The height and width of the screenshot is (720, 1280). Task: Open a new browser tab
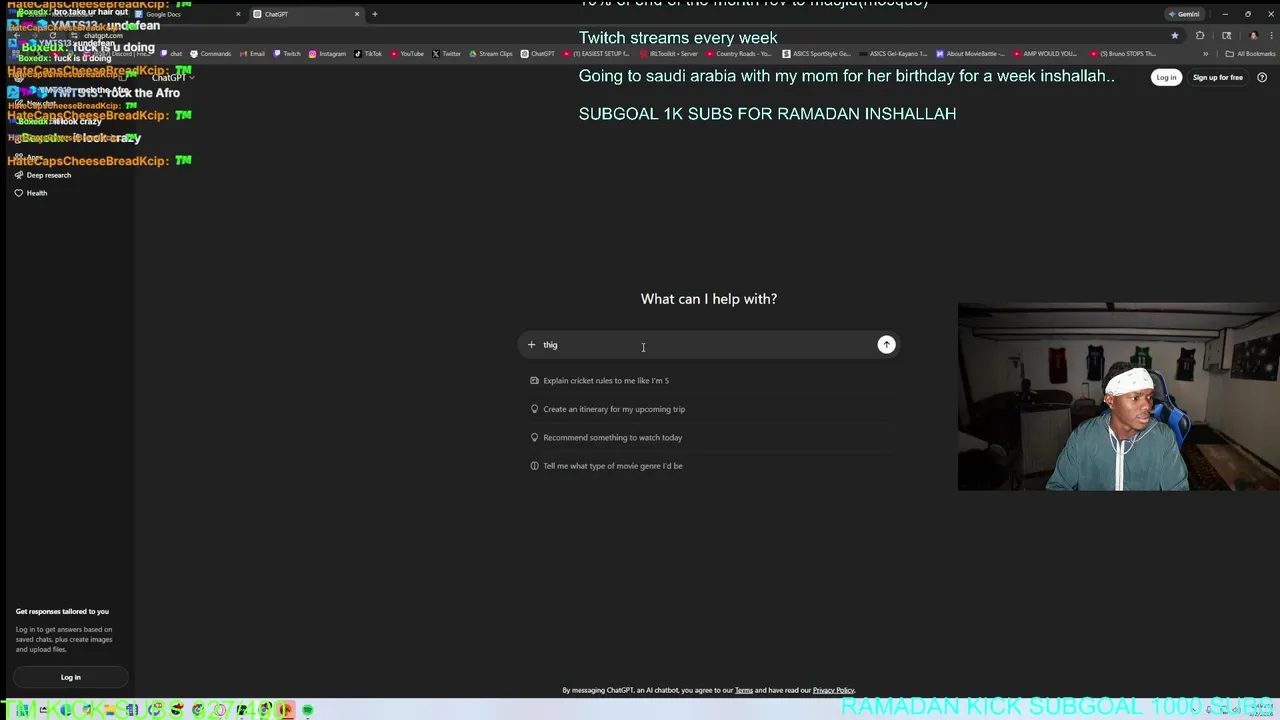click(375, 14)
